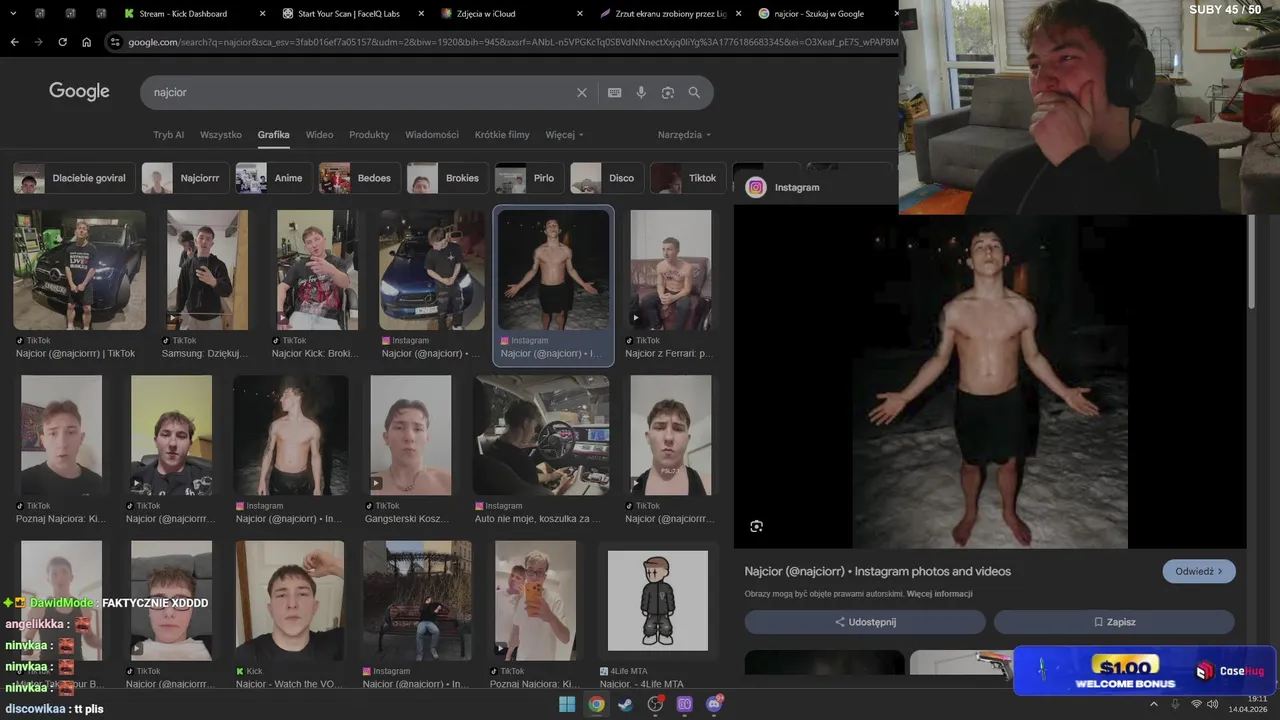
Task: Switch to Zdjęcia w iCloud browser tab
Action: click(511, 14)
